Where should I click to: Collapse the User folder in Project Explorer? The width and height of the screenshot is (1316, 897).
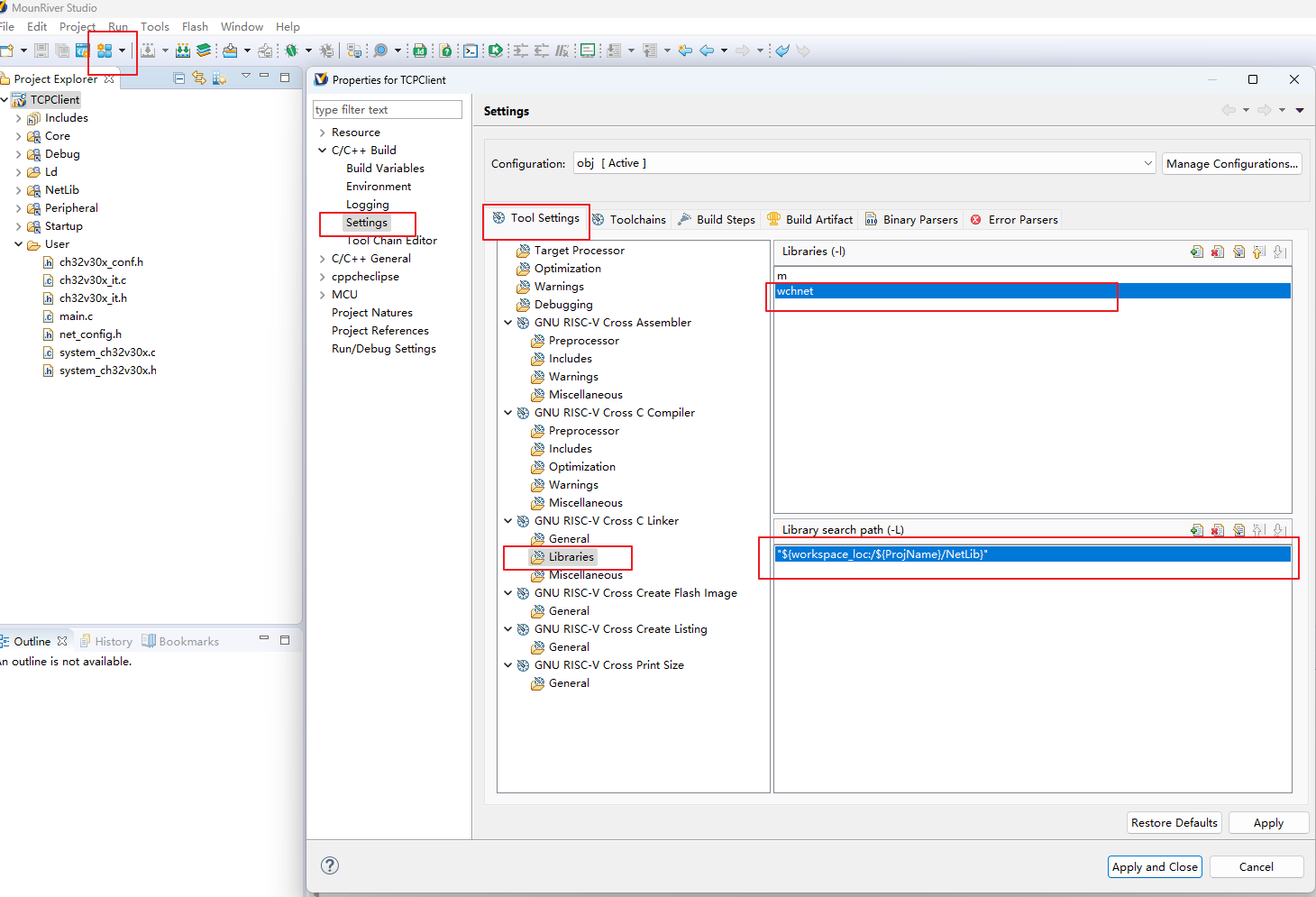[x=18, y=244]
